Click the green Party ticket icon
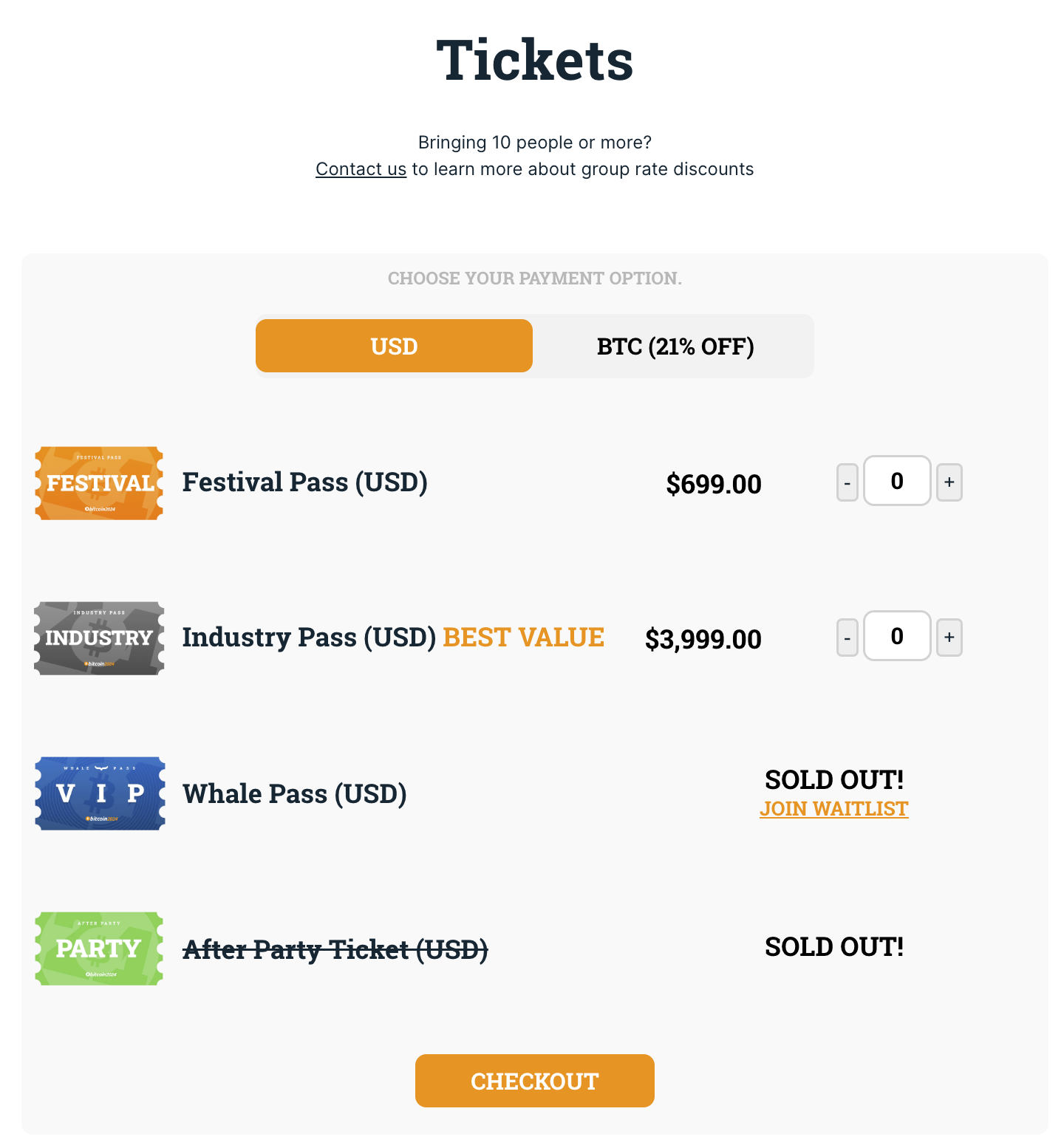Viewport: 1064px width, 1148px height. pos(99,949)
